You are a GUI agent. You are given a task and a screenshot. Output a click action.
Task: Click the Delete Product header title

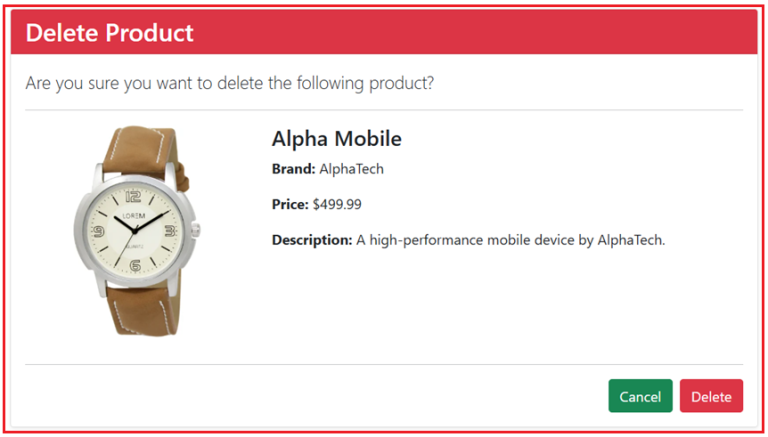point(109,33)
